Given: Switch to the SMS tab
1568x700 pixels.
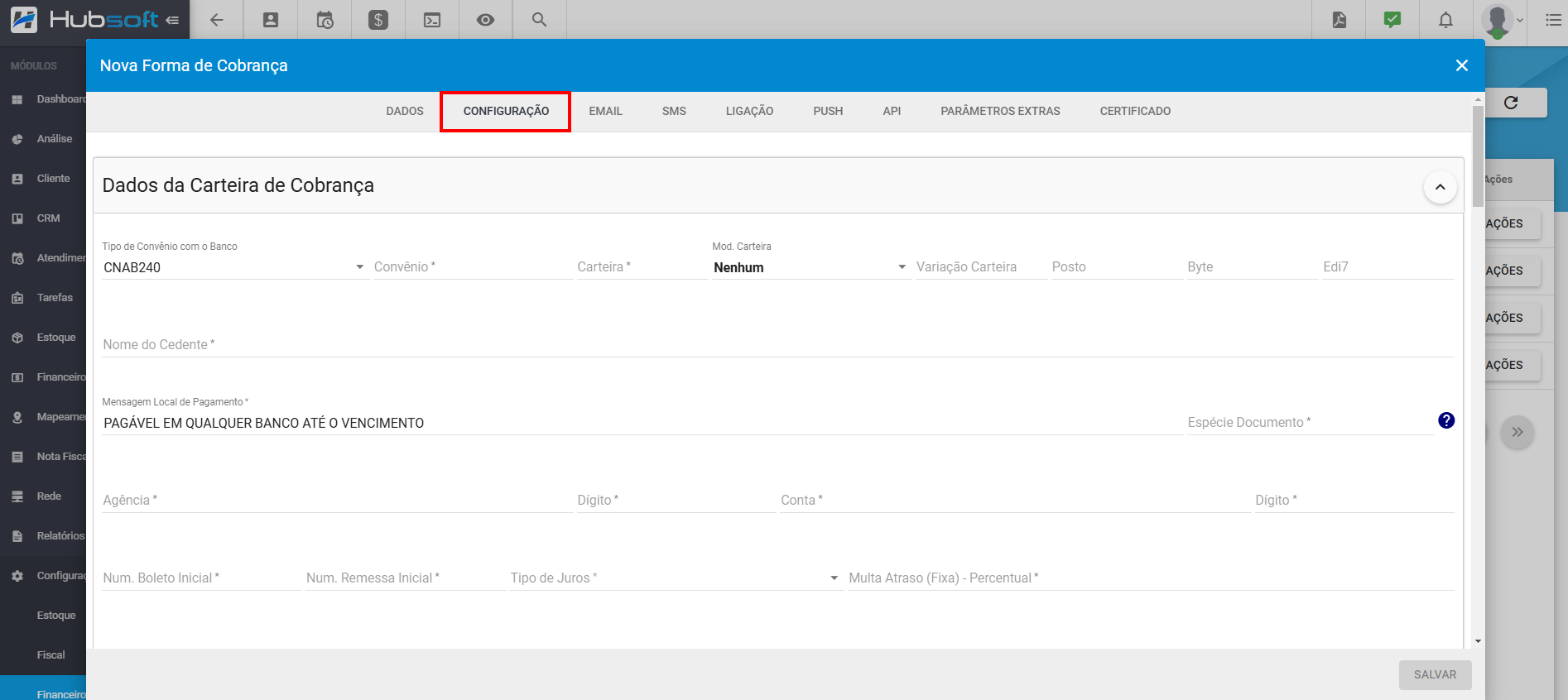Looking at the screenshot, I should tap(674, 111).
